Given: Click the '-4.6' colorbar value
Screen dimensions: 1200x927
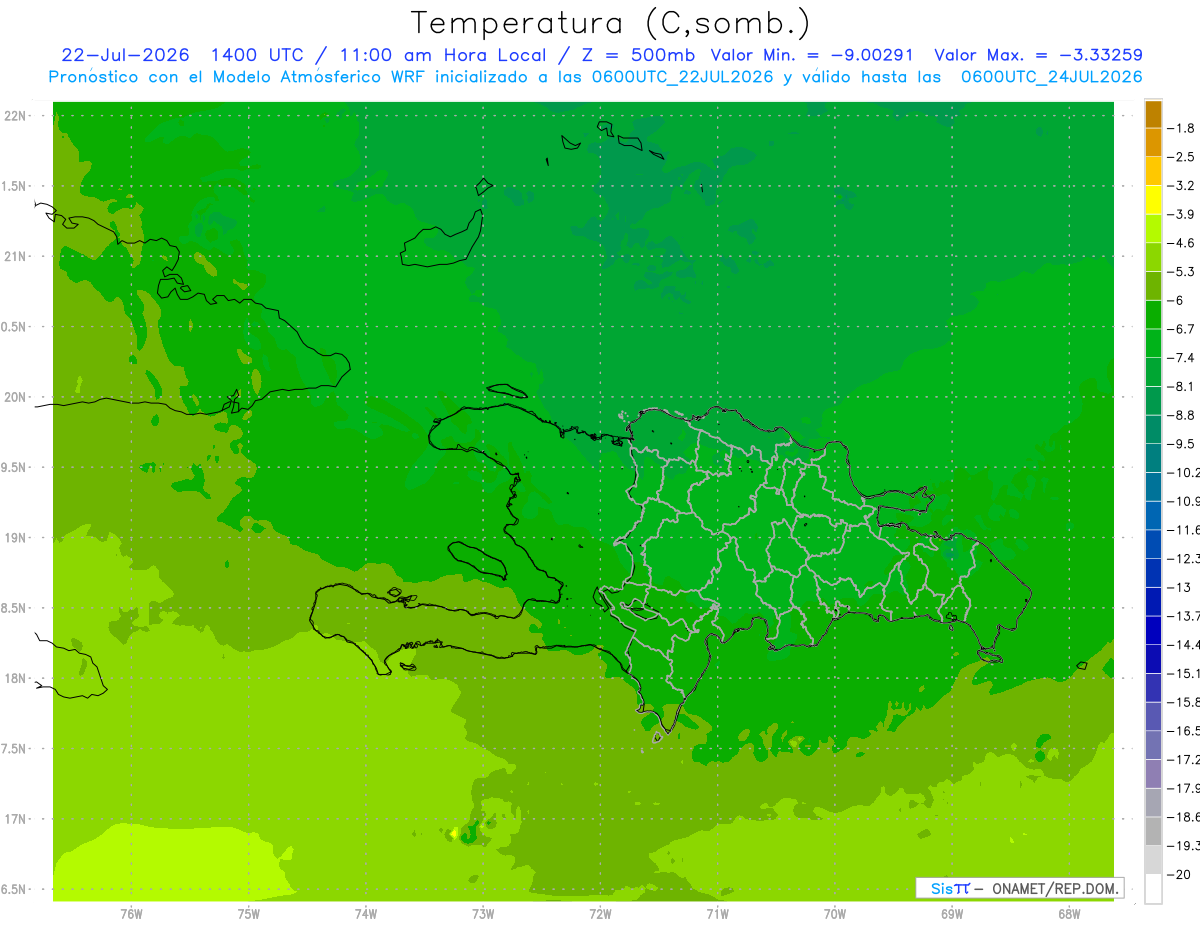Looking at the screenshot, I should pos(1183,243).
